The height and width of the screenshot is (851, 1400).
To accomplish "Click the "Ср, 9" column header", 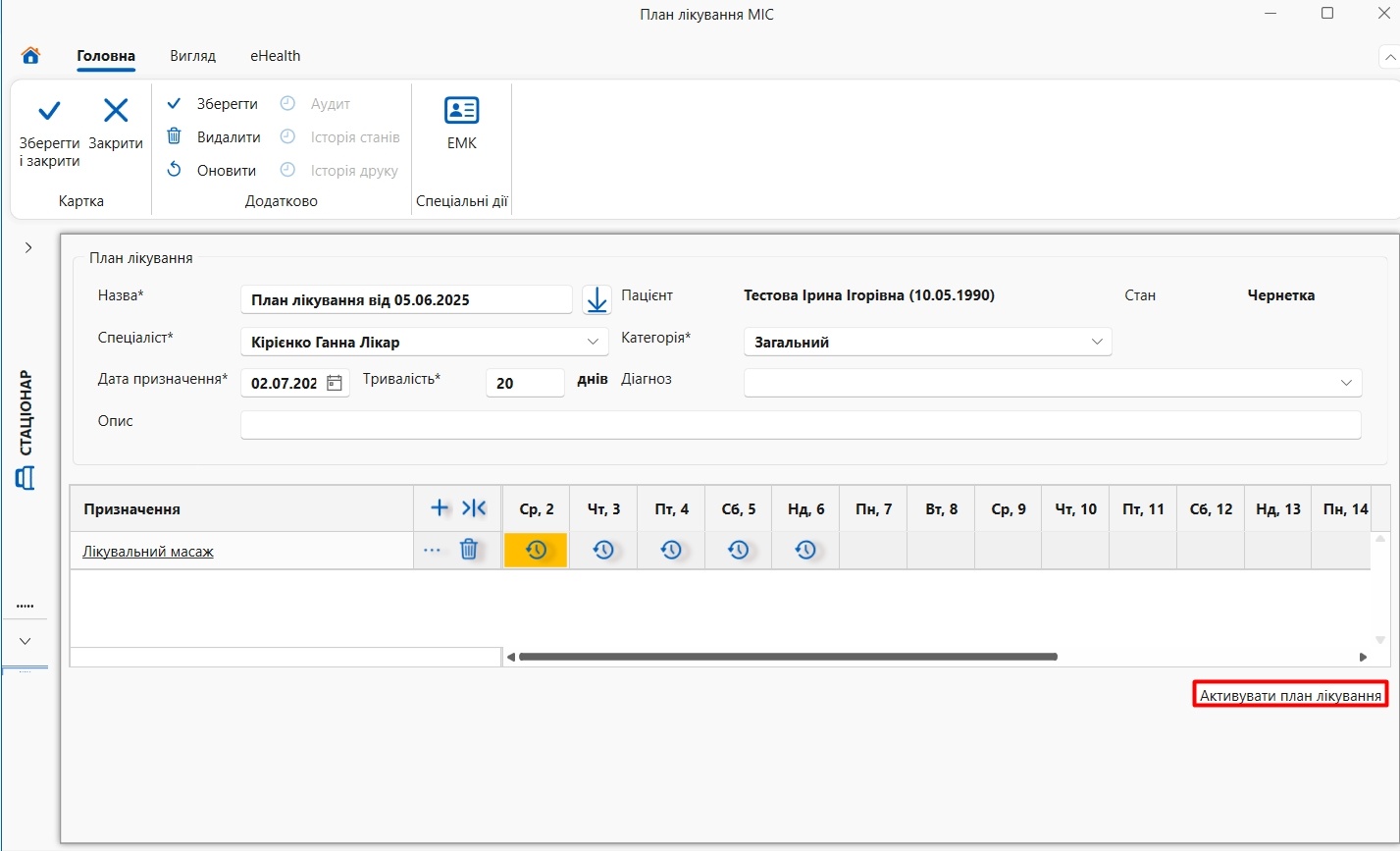I will point(1008,508).
